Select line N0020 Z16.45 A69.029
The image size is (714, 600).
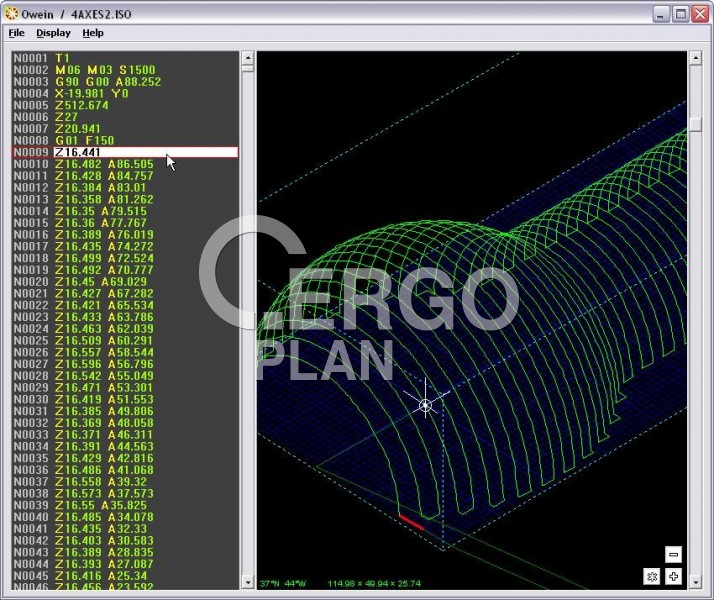pyautogui.click(x=125, y=282)
